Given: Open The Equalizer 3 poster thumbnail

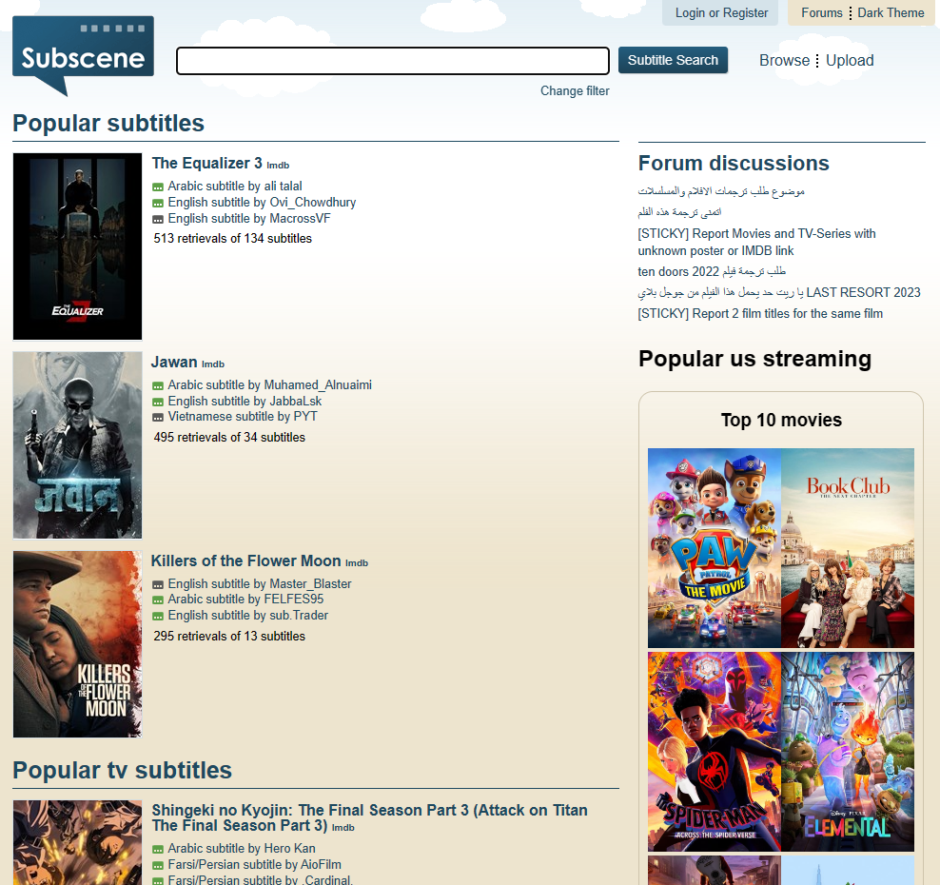Looking at the screenshot, I should pos(77,246).
